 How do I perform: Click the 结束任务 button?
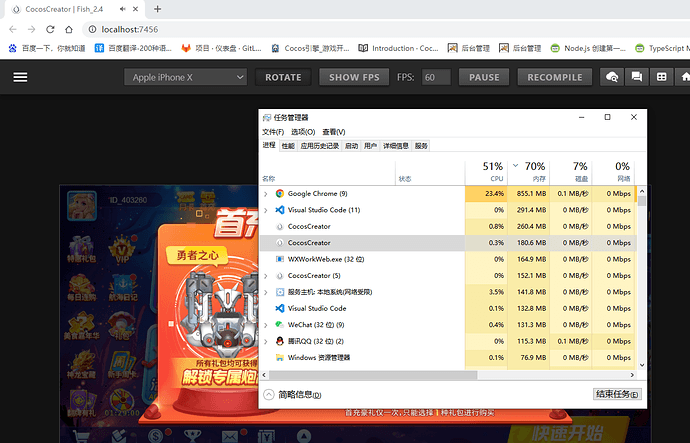click(x=617, y=394)
